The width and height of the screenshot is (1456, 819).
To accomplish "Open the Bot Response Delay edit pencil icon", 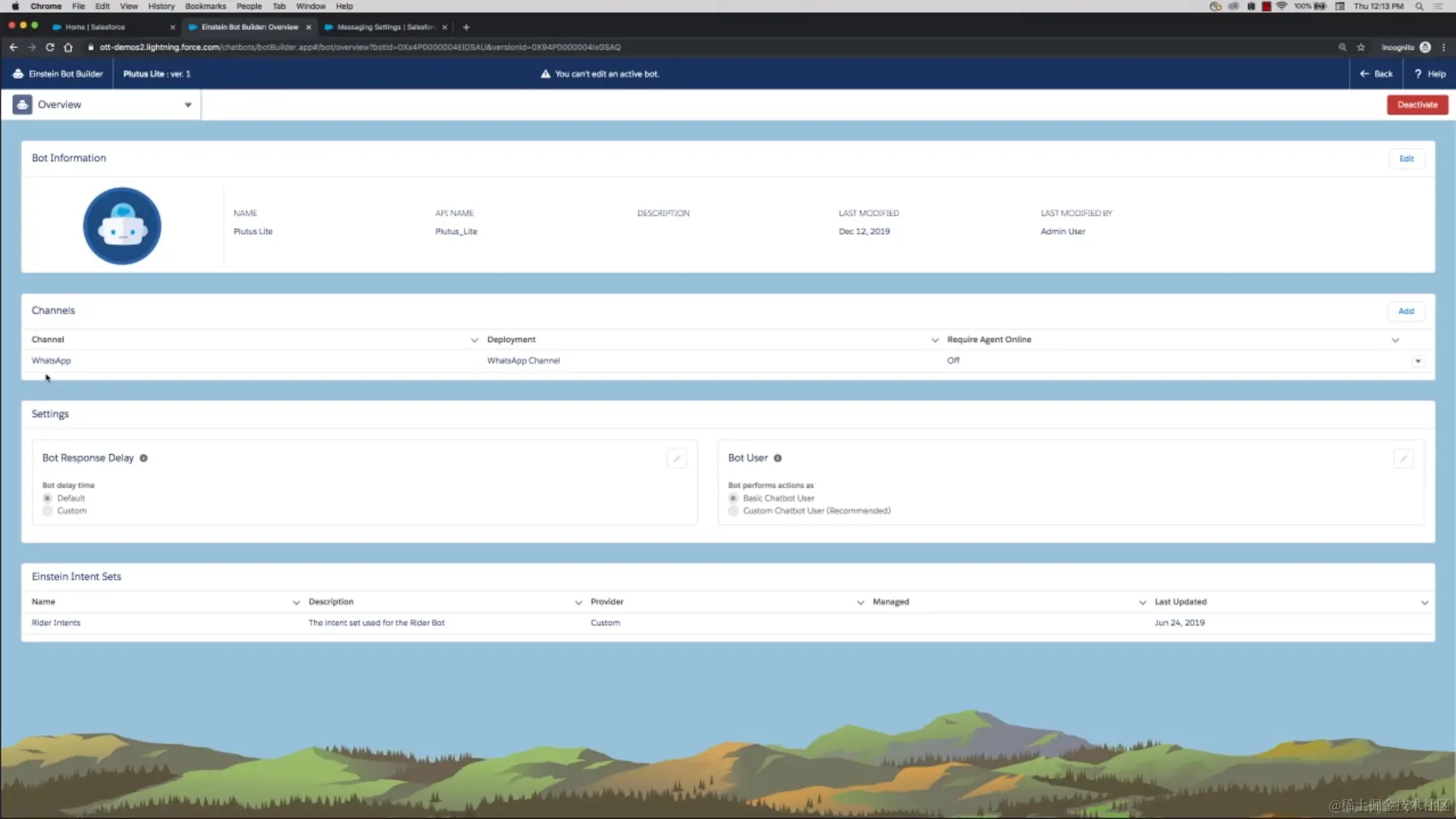I will [x=676, y=458].
